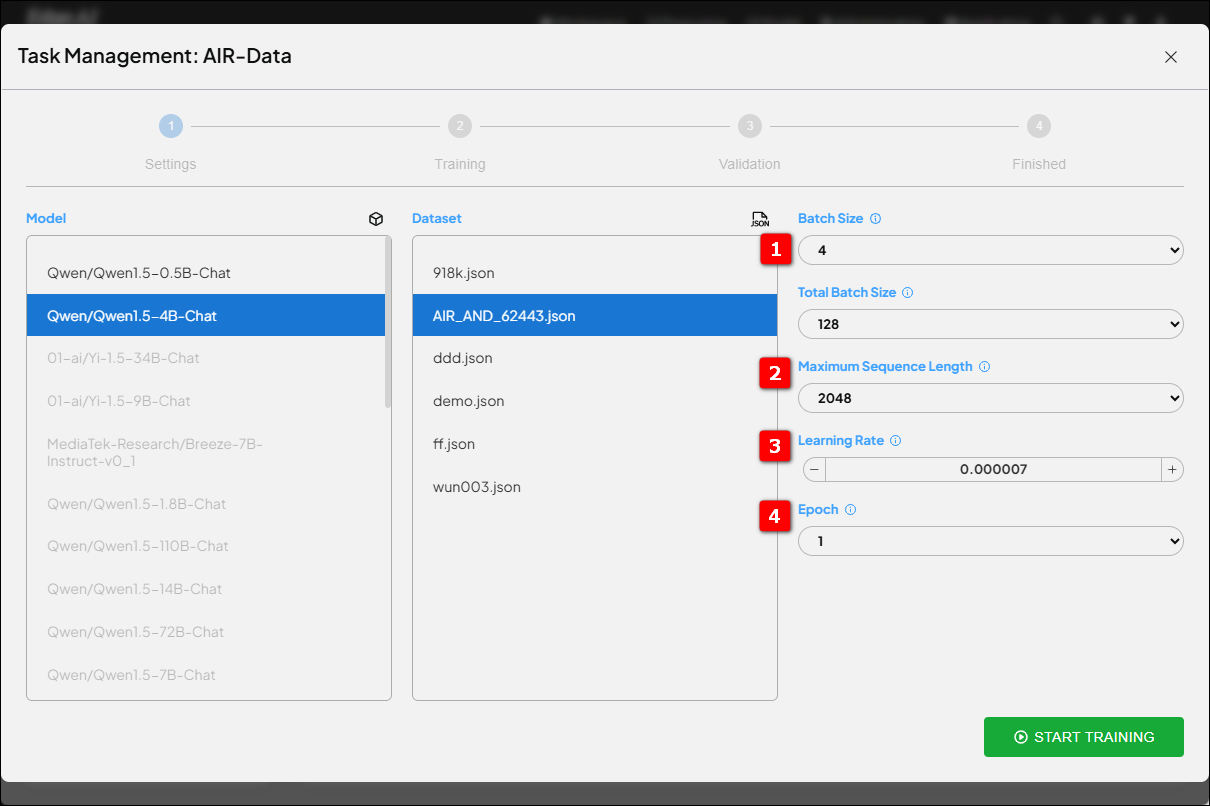This screenshot has height=806, width=1210.
Task: Expand the Maximum Sequence Length dropdown
Action: pyautogui.click(x=990, y=398)
